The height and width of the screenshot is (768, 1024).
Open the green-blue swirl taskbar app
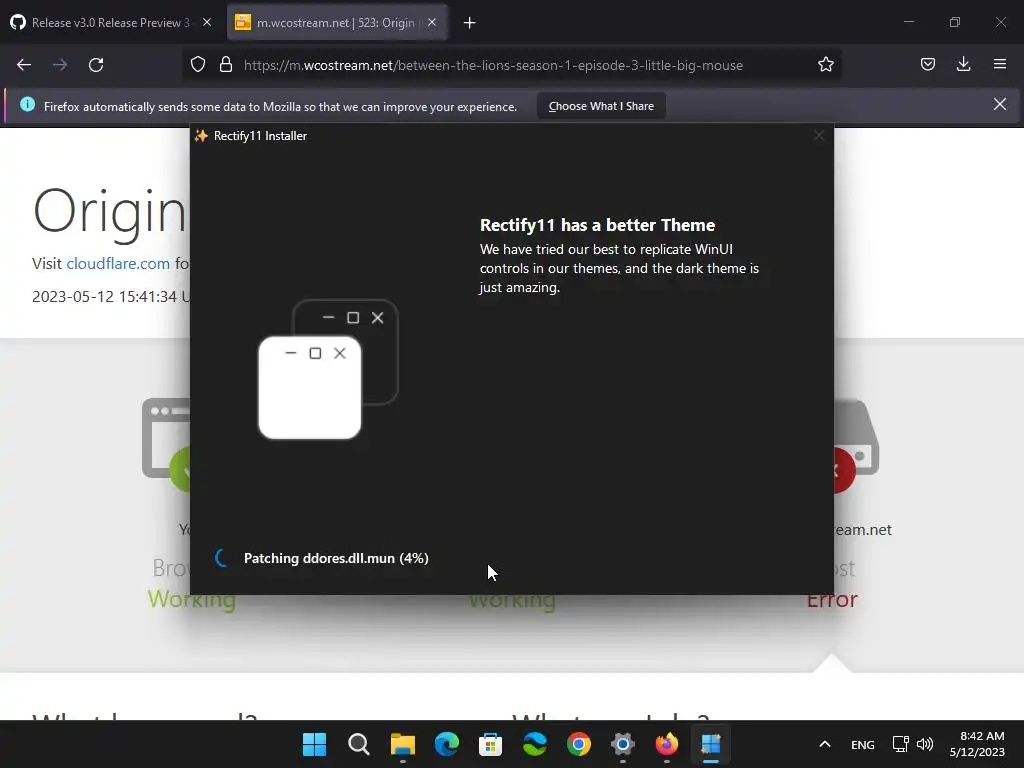535,744
